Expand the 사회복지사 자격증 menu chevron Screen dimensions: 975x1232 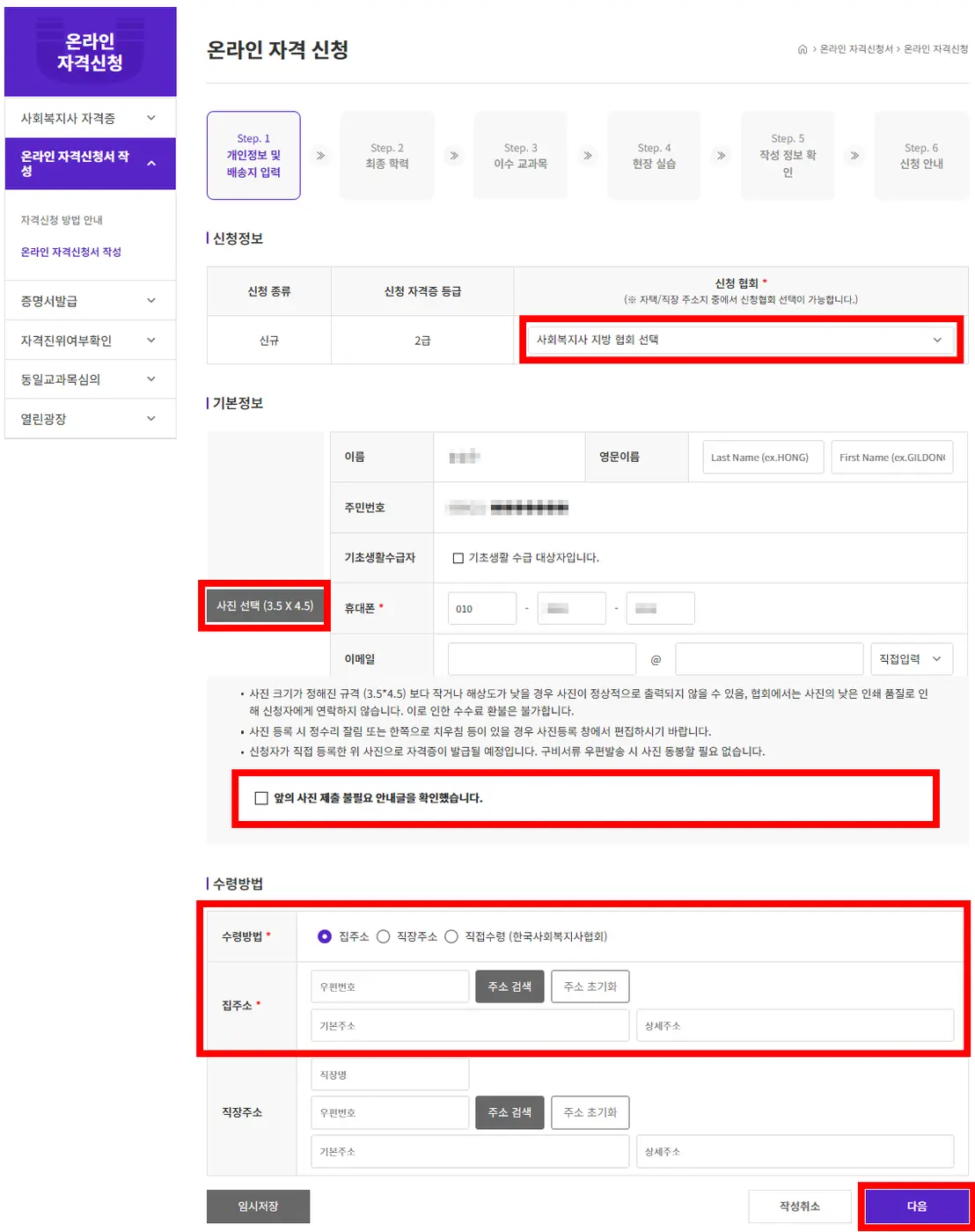[151, 118]
